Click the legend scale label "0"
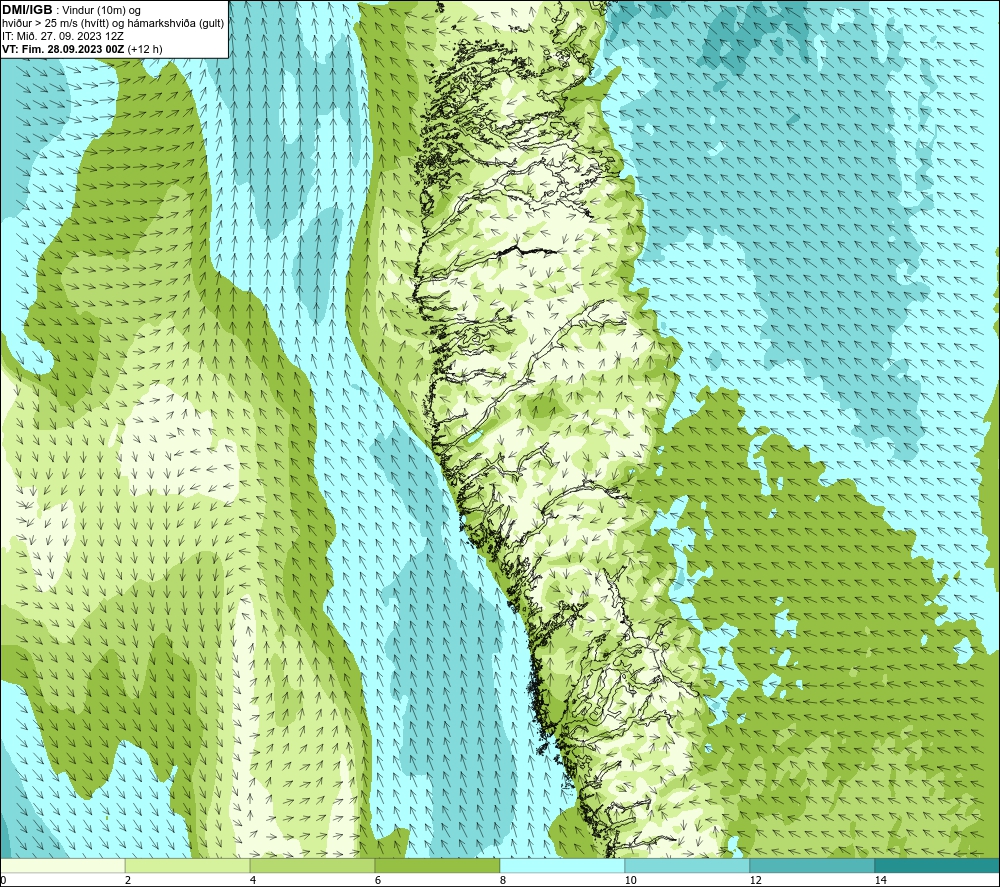Viewport: 1000px width, 887px height. tap(4, 881)
